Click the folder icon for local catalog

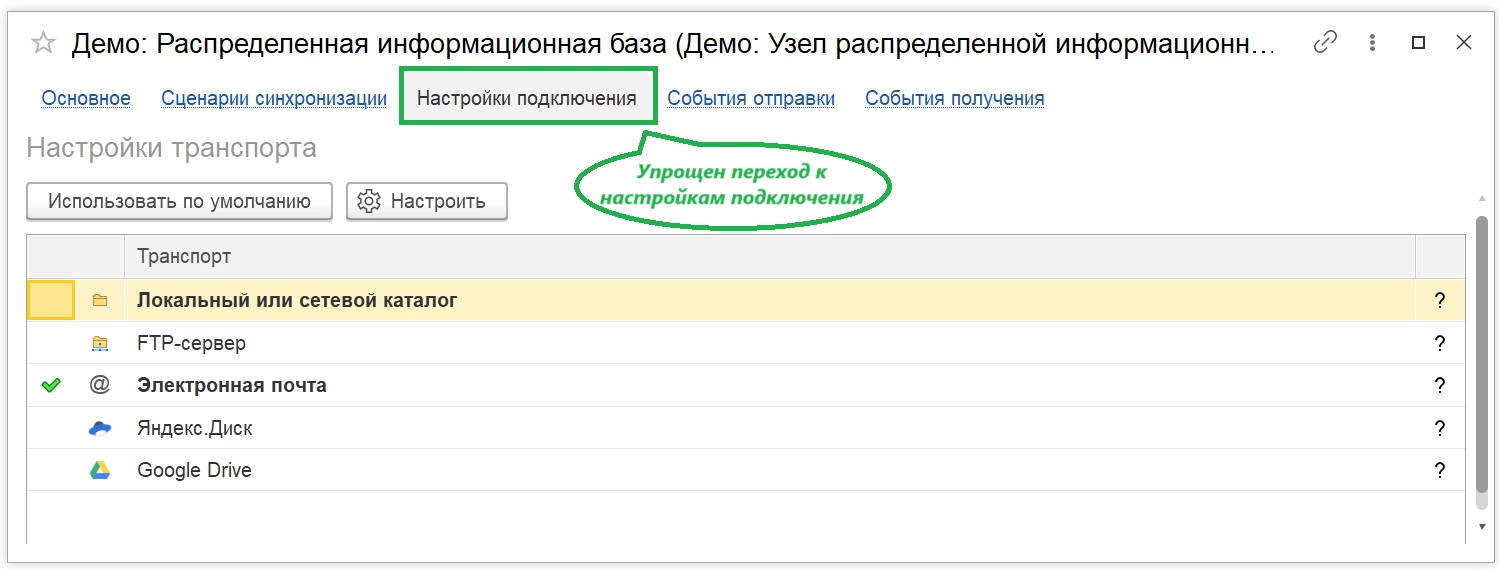99,300
